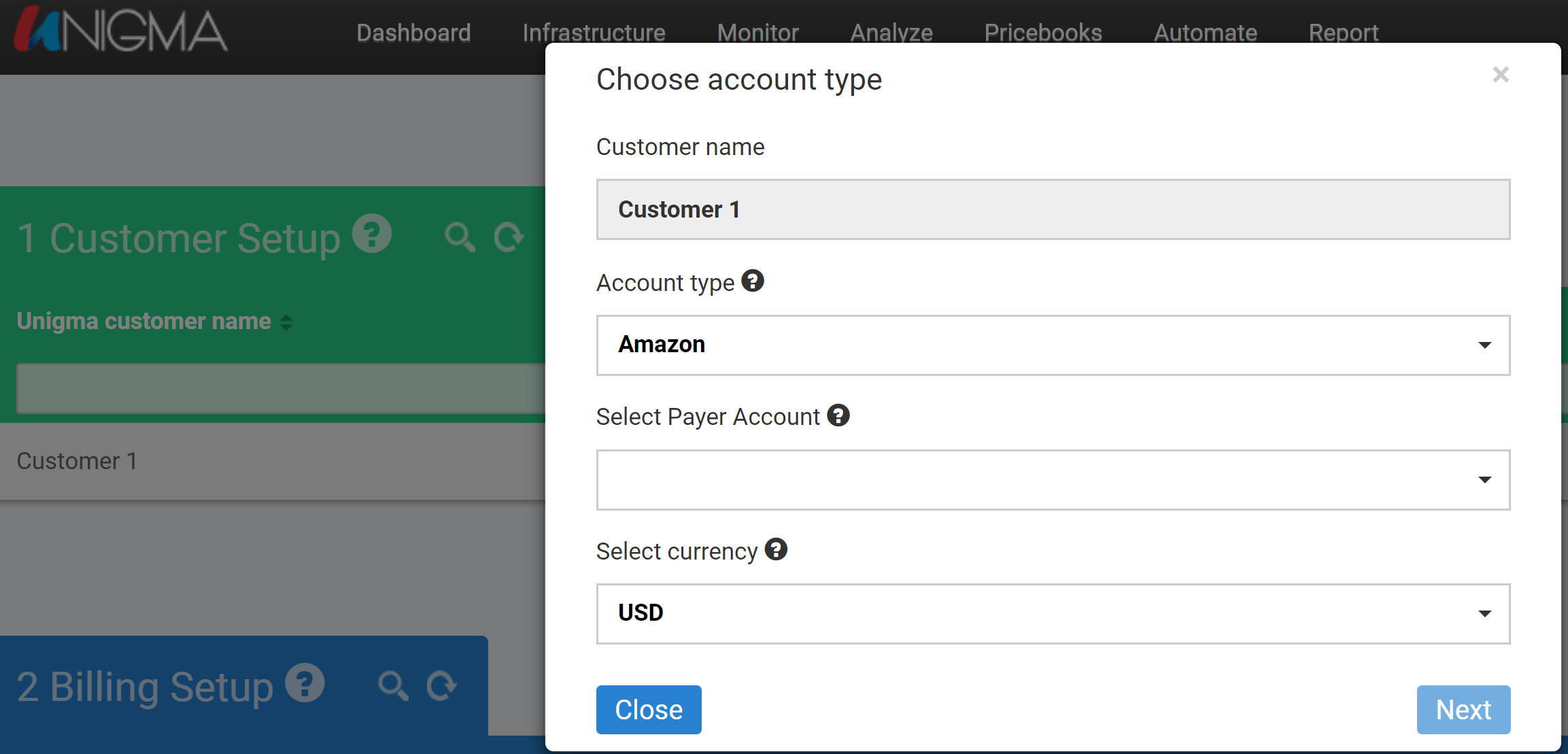This screenshot has height=754, width=1568.
Task: Open the Analyze menu
Action: [x=891, y=33]
